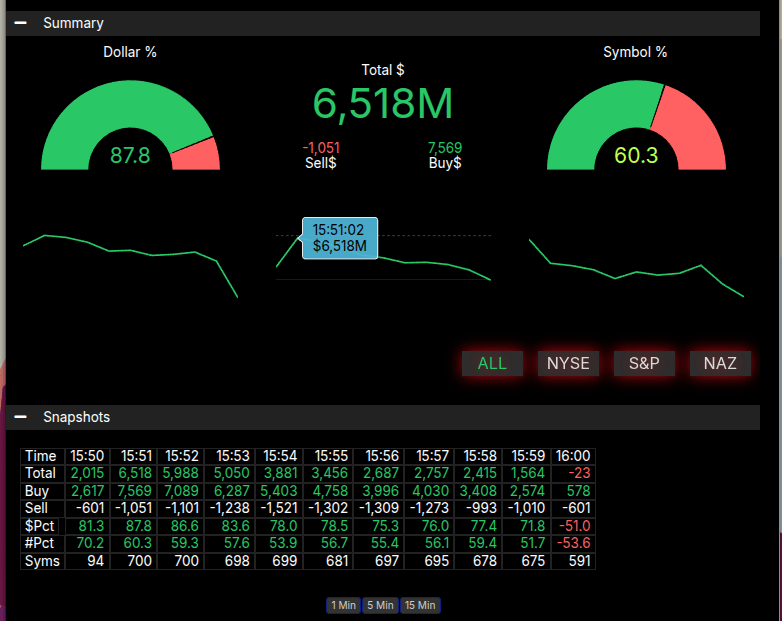Image resolution: width=782 pixels, height=621 pixels.
Task: Set snapshot interval to 1 Min
Action: point(343,605)
